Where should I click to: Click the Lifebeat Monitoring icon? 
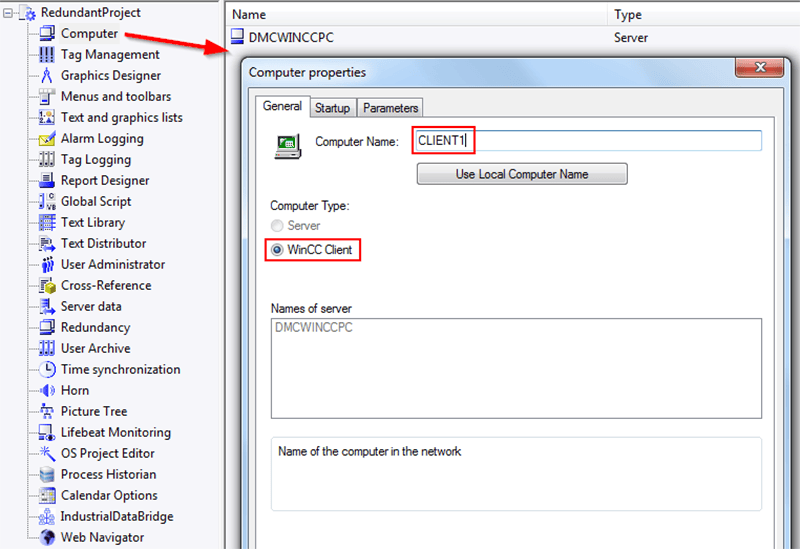[47, 432]
